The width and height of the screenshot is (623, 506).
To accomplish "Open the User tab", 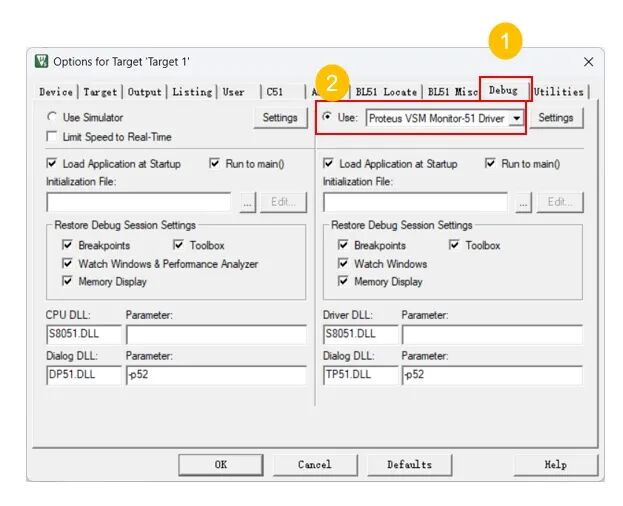I will point(233,92).
